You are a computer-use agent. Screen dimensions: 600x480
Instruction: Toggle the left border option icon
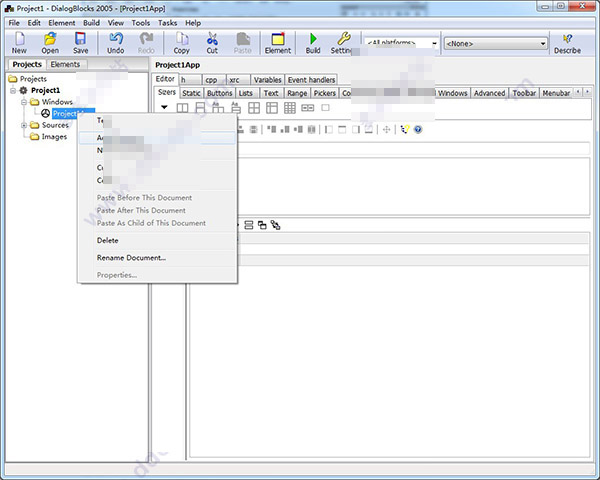(x=329, y=130)
